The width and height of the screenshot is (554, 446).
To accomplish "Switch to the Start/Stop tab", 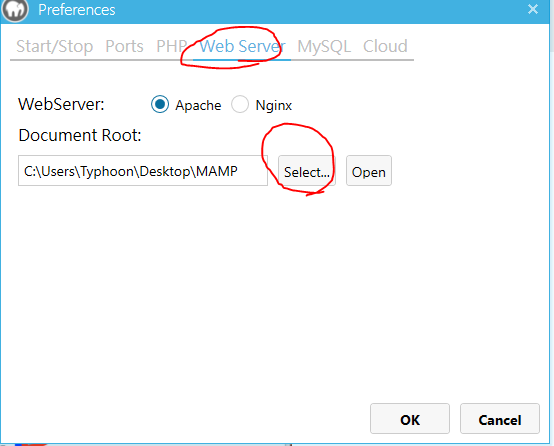I will click(54, 46).
